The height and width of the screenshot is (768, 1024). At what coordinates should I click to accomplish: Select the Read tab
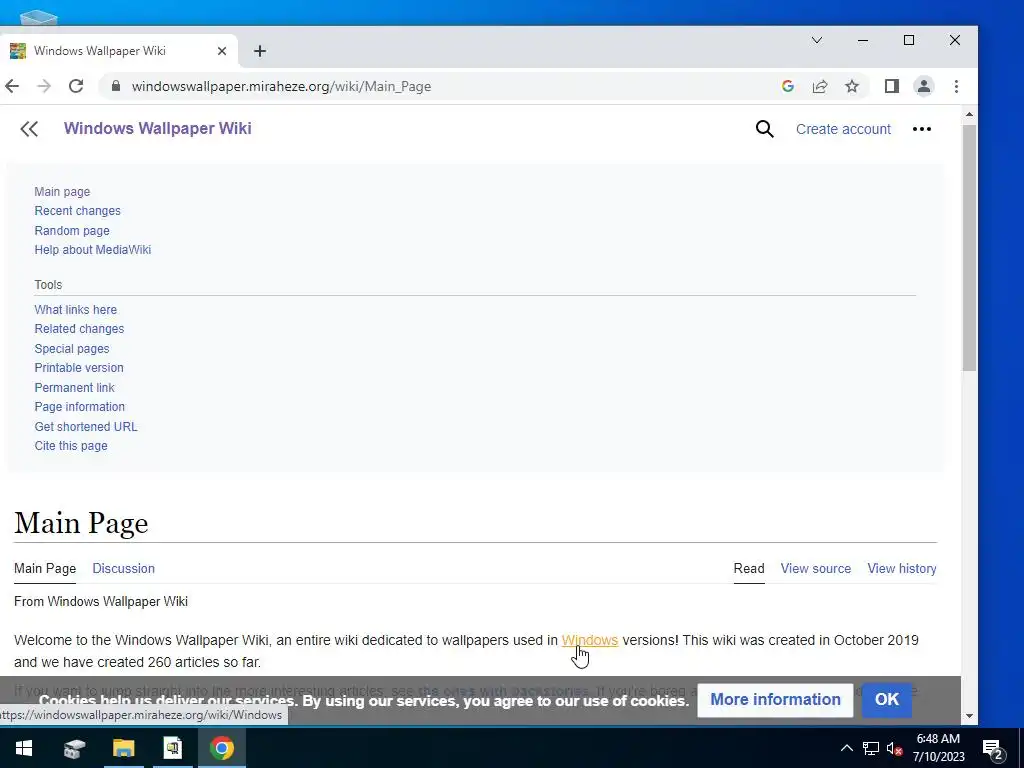point(748,568)
